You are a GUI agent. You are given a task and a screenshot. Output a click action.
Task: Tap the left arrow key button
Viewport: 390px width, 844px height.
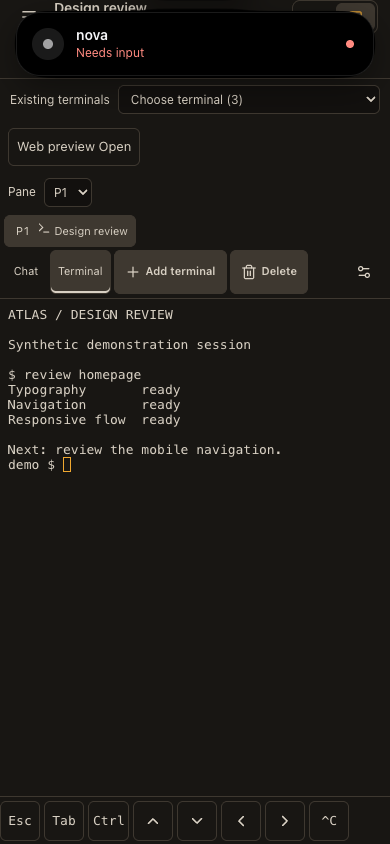[241, 821]
